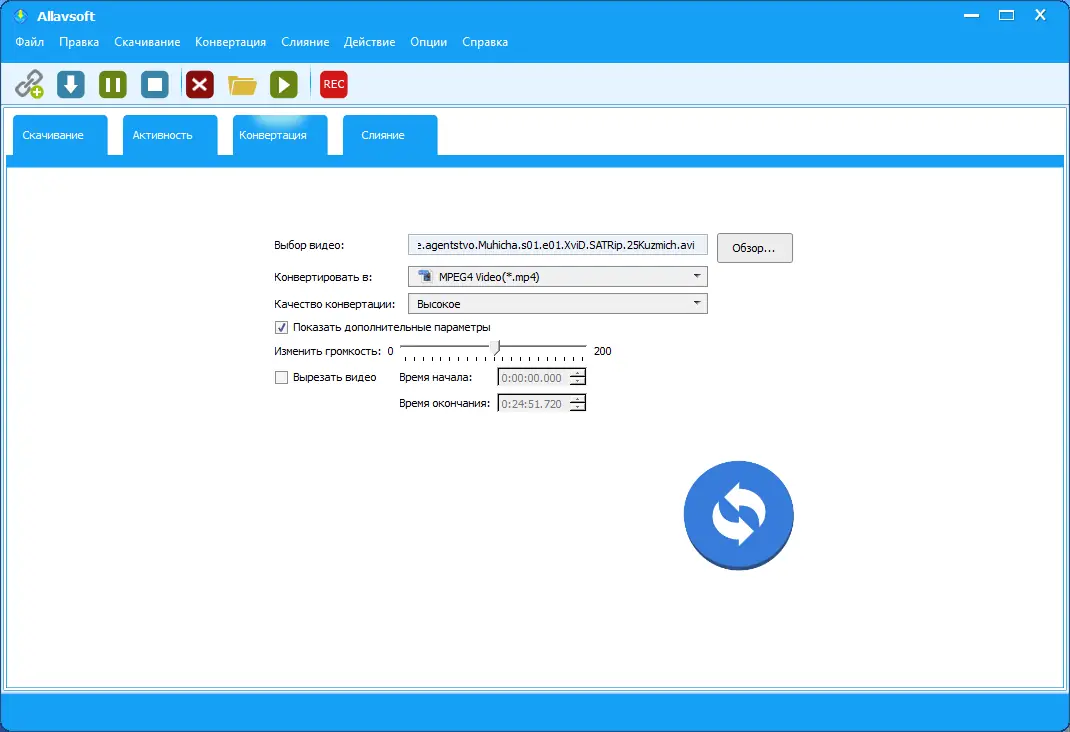Image resolution: width=1070 pixels, height=732 pixels.
Task: Pause downloads using the green pause icon
Action: click(113, 85)
